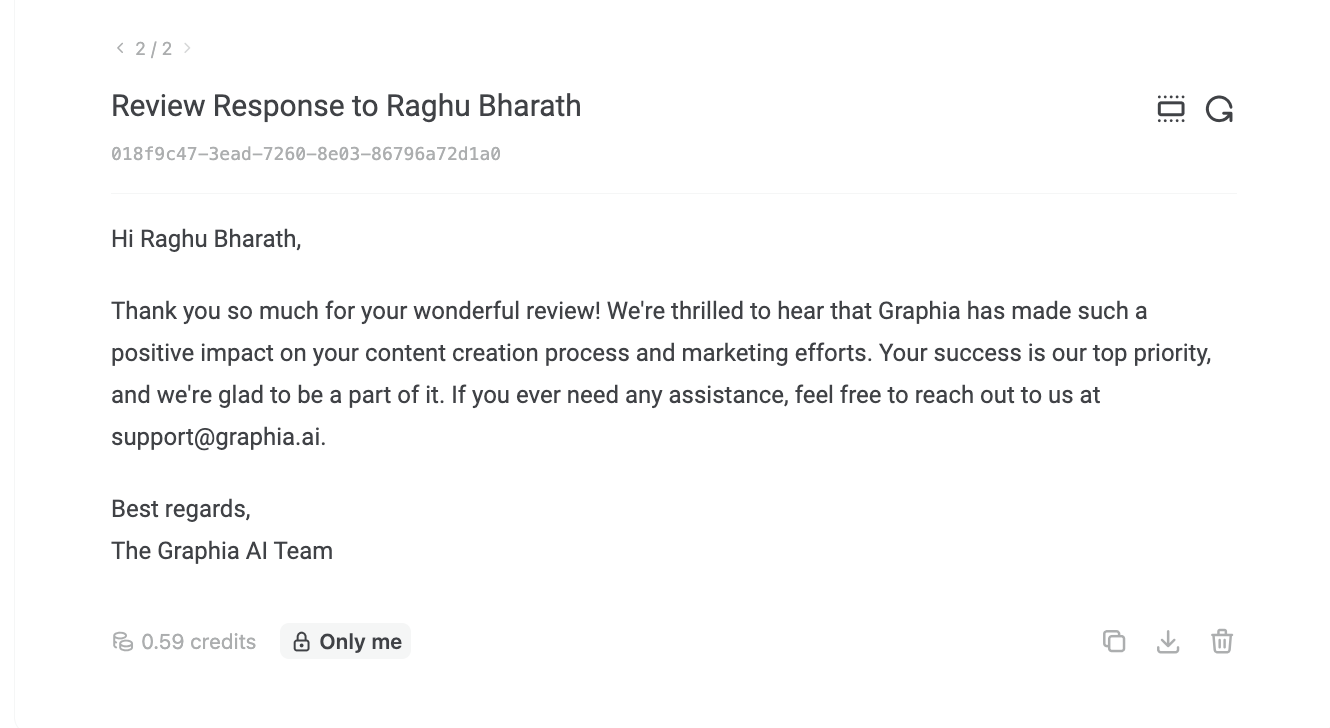Regenerate the review response
1330x728 pixels.
[1219, 109]
